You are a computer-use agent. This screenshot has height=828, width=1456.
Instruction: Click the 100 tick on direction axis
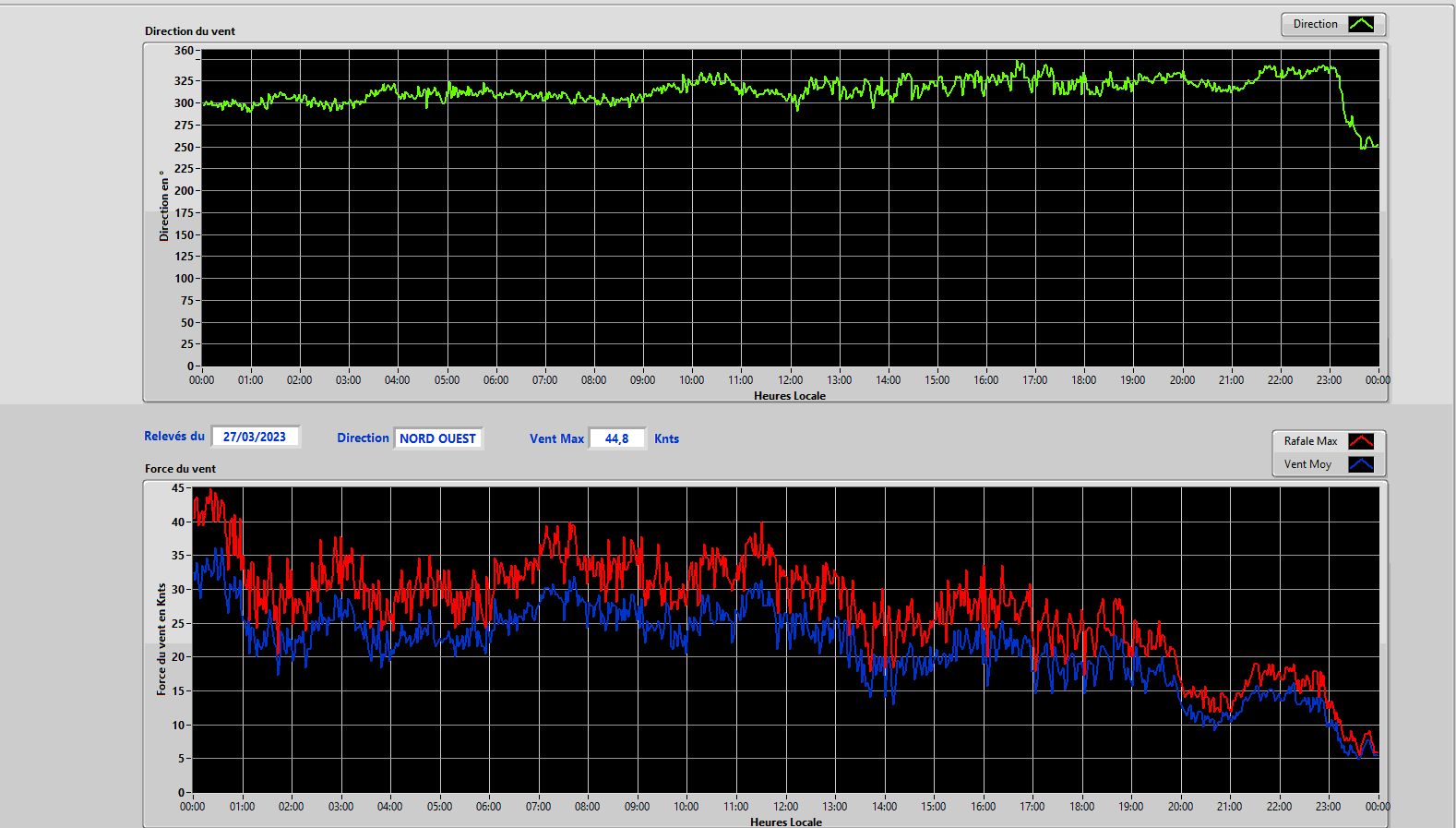tap(184, 279)
